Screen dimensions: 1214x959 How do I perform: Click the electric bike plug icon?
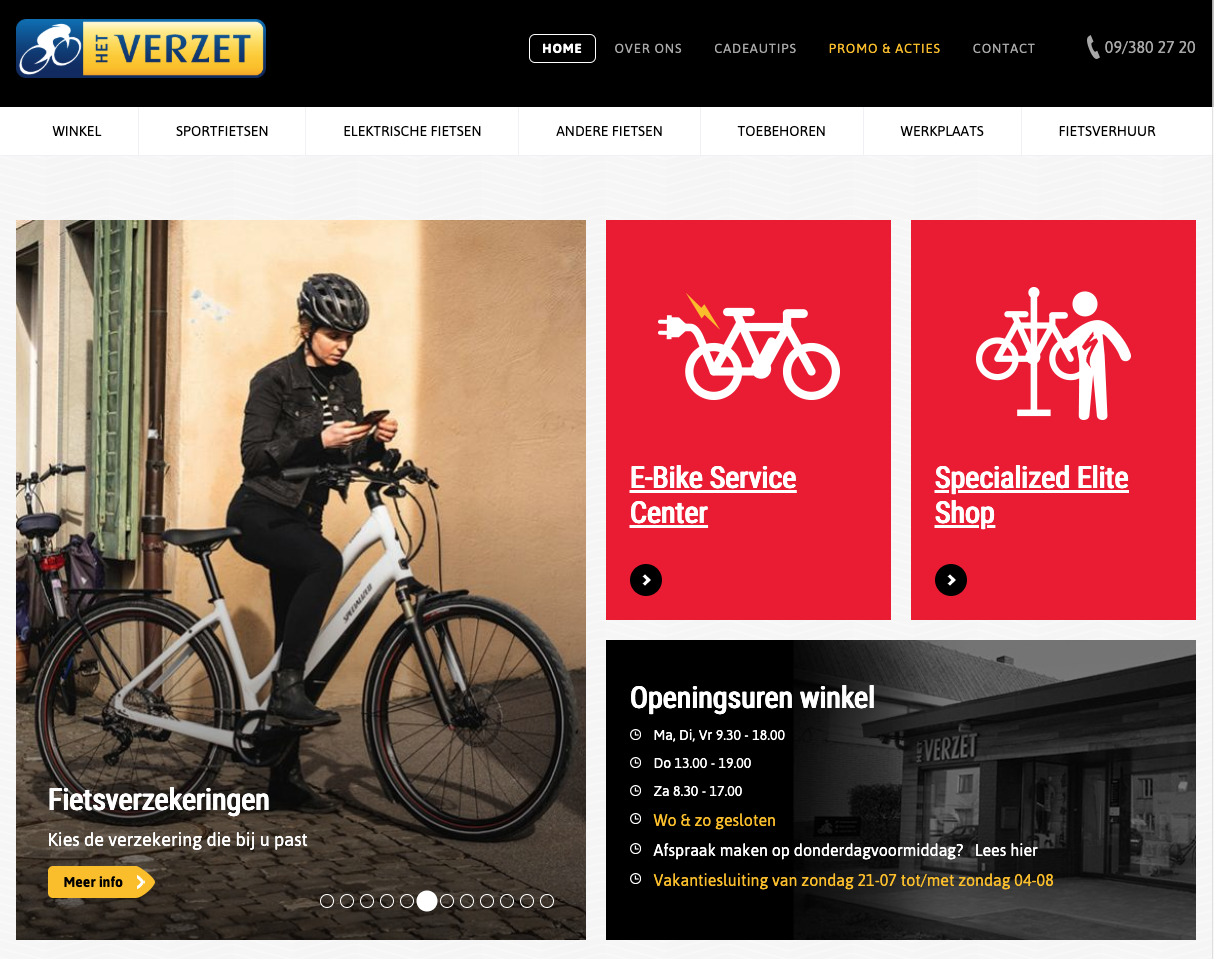coord(748,346)
